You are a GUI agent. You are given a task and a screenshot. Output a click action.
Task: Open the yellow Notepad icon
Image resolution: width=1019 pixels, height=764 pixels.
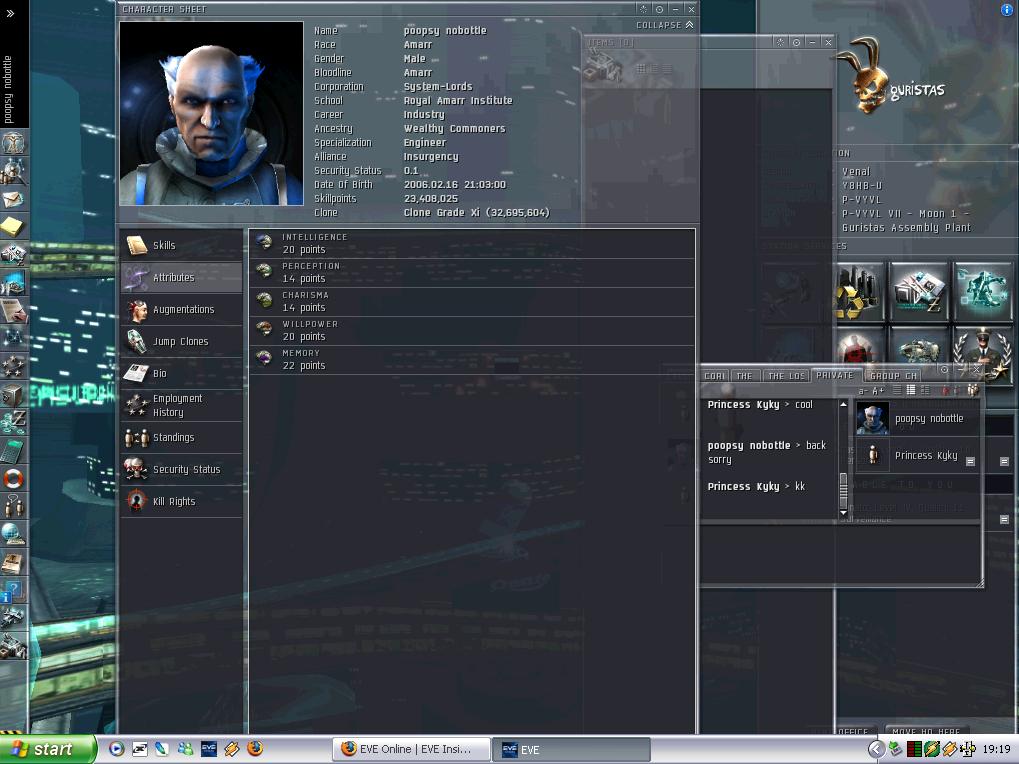pos(13,227)
